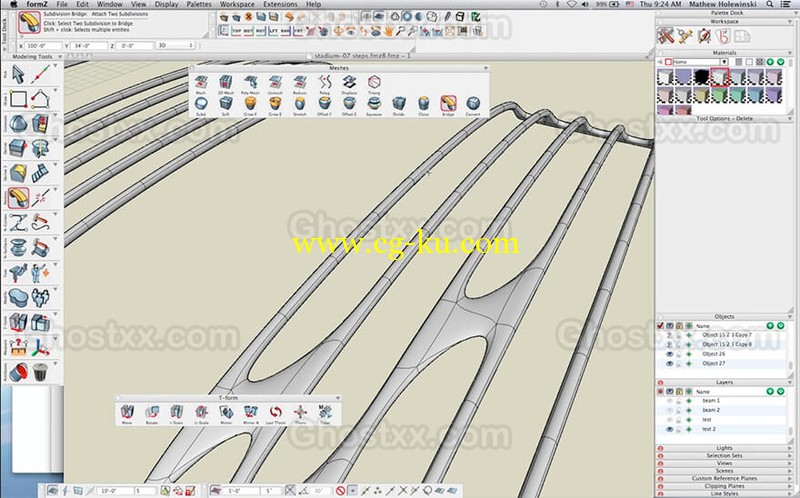Add a new object with green plus
The image size is (800, 498).
(x=770, y=326)
